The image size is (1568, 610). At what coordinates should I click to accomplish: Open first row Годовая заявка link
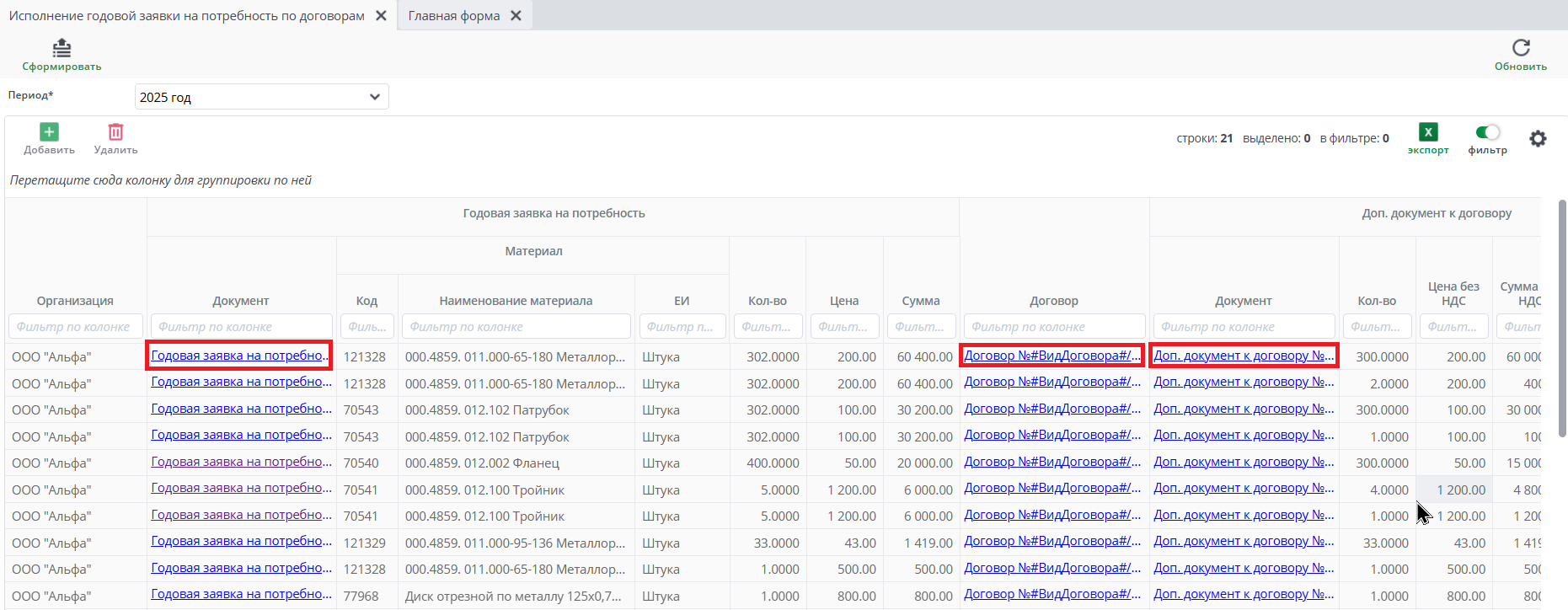[239, 356]
